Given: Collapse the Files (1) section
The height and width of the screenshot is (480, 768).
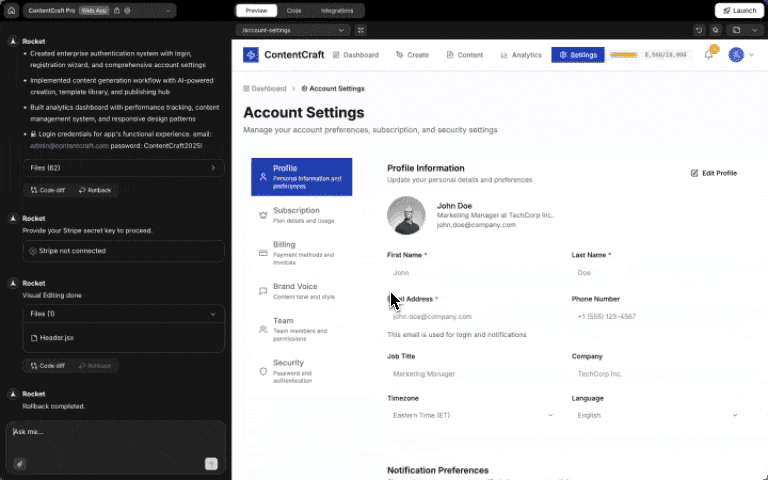Looking at the screenshot, I should tap(123, 314).
